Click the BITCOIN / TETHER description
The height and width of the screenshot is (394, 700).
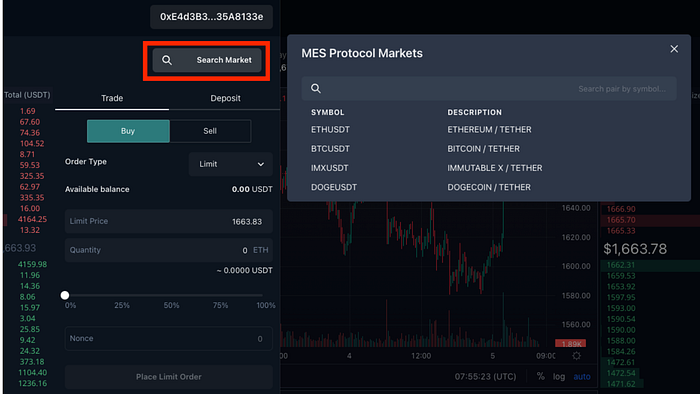[483, 149]
